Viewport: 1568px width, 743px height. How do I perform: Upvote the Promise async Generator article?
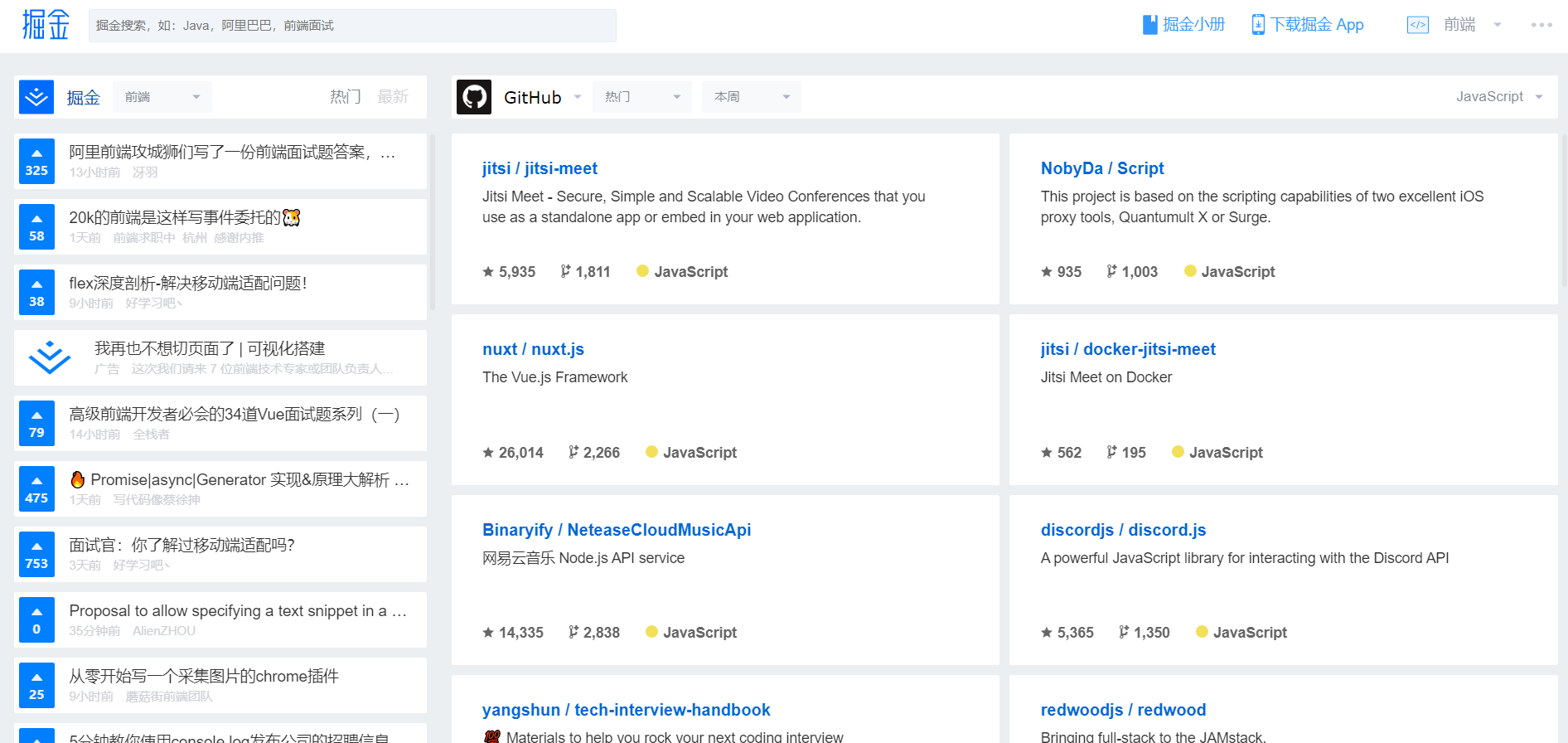(36, 488)
